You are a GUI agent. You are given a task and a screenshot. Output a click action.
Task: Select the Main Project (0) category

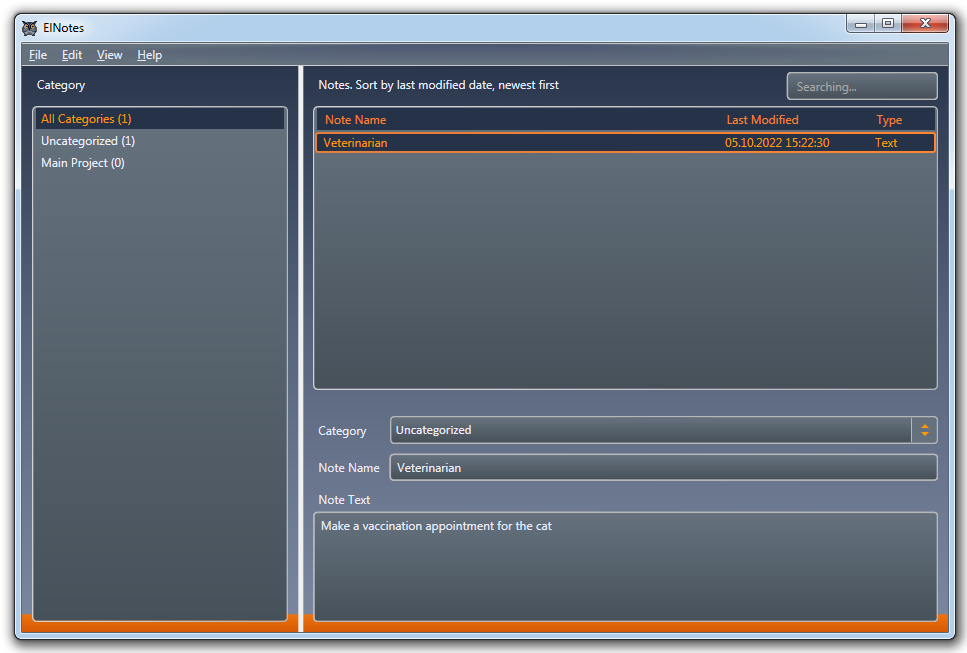click(159, 163)
